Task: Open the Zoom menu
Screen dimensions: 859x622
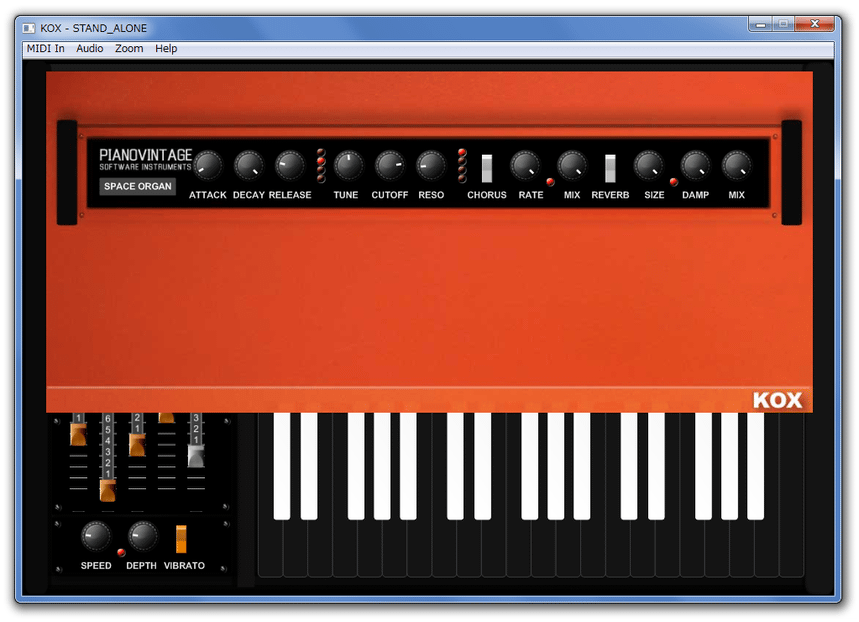Action: [x=129, y=48]
